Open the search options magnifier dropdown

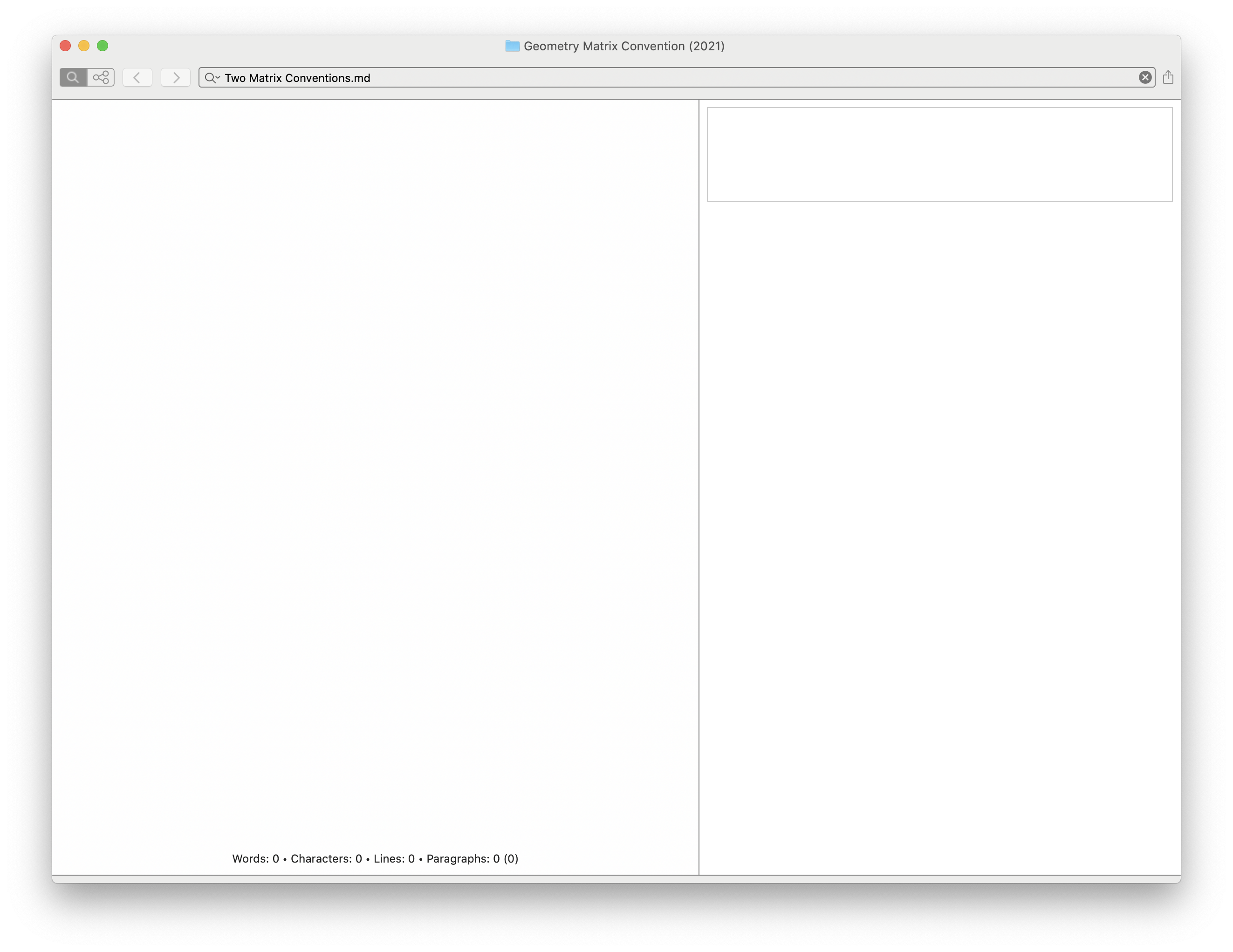coord(212,78)
